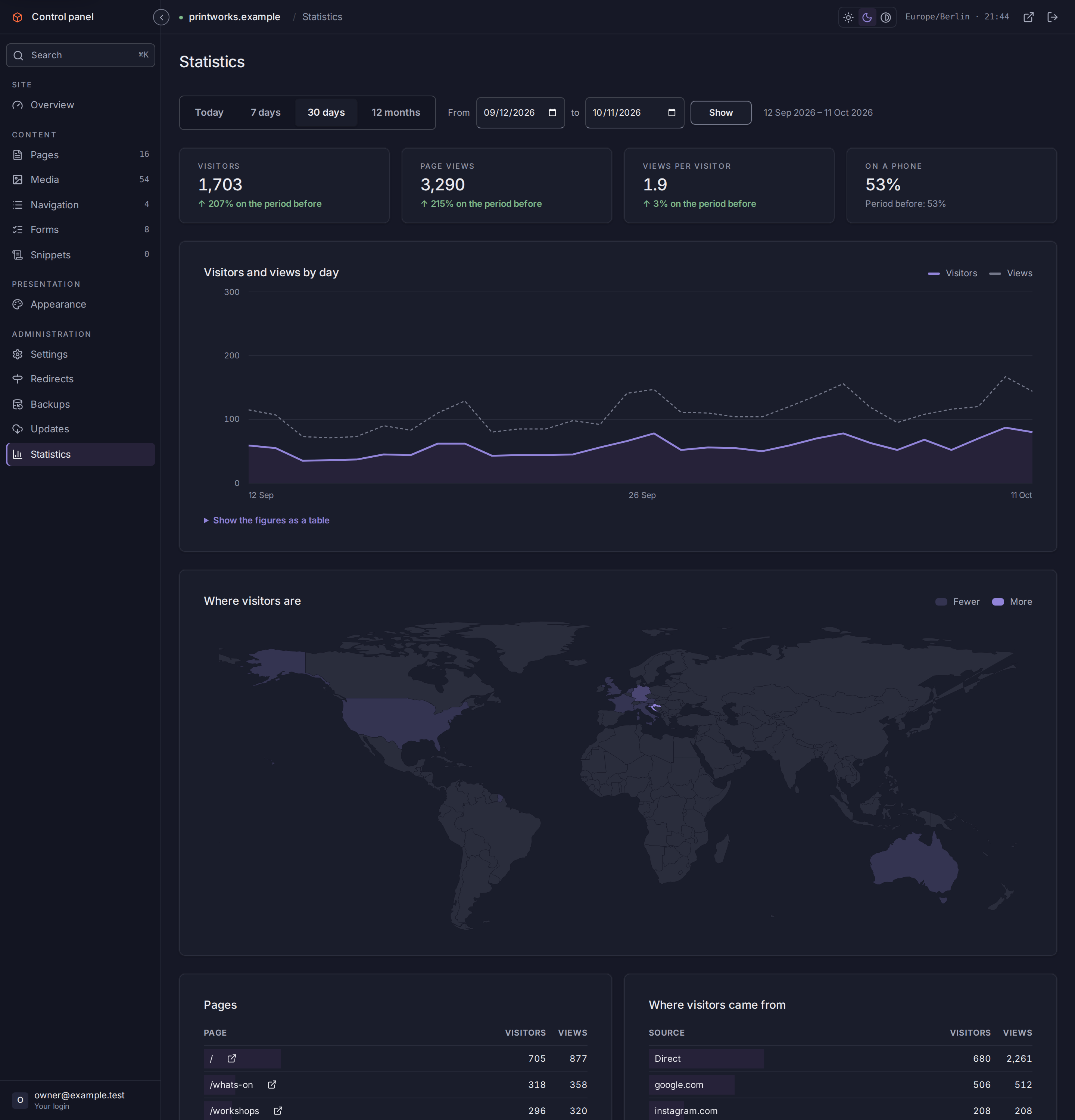
Task: Select the auto contrast theme icon
Action: (885, 17)
